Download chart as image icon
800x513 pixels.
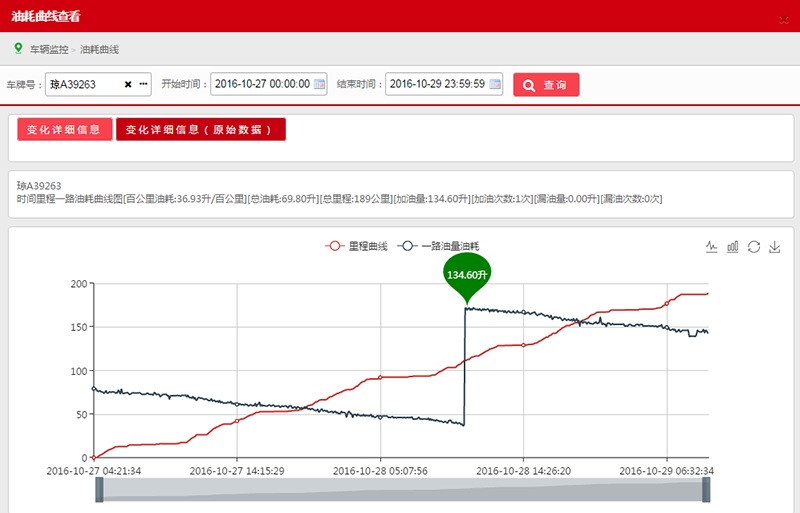774,246
